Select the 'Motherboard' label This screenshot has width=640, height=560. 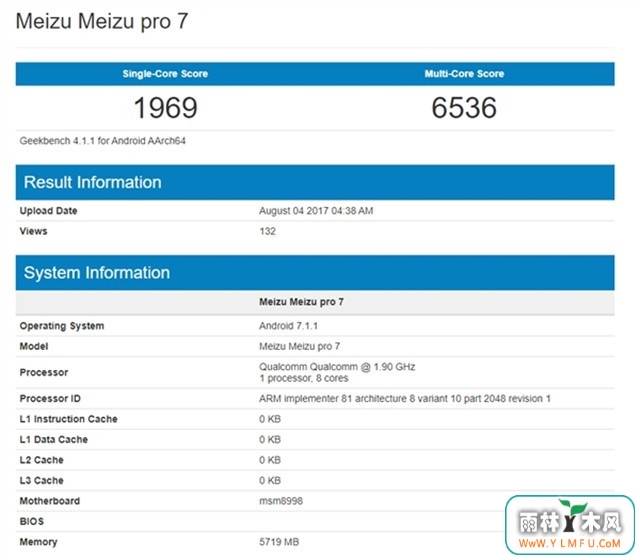click(49, 501)
